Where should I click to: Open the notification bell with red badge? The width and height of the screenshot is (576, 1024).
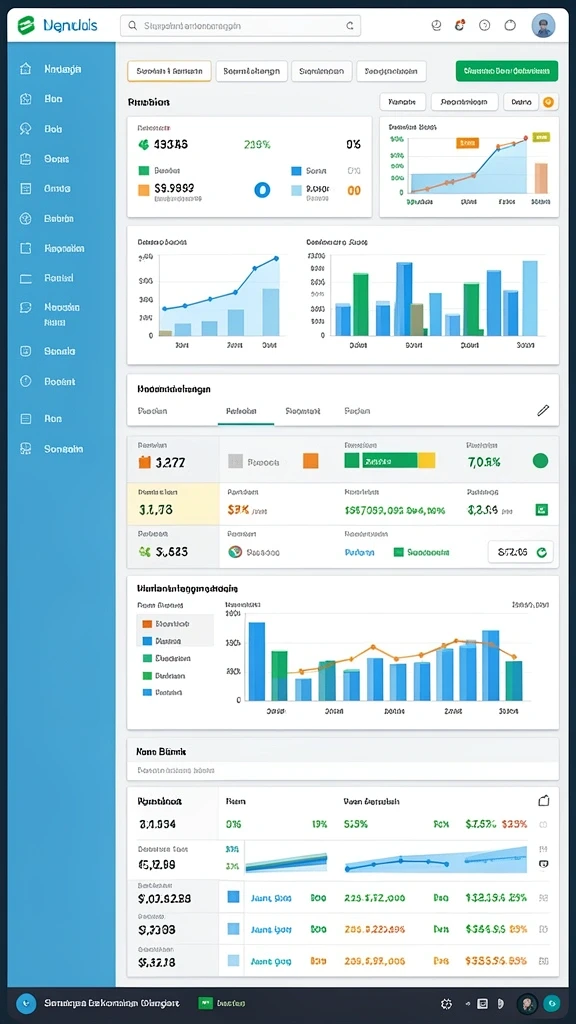(x=460, y=25)
